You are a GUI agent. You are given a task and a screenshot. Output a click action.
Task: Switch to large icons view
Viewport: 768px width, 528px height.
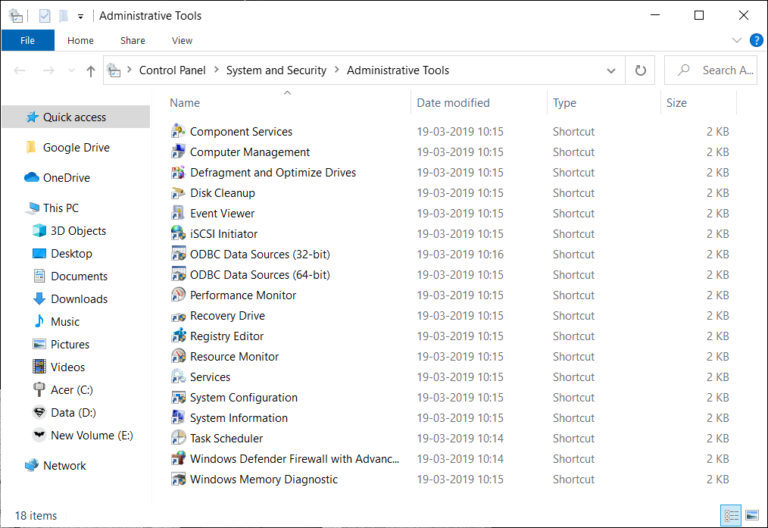pyautogui.click(x=751, y=515)
